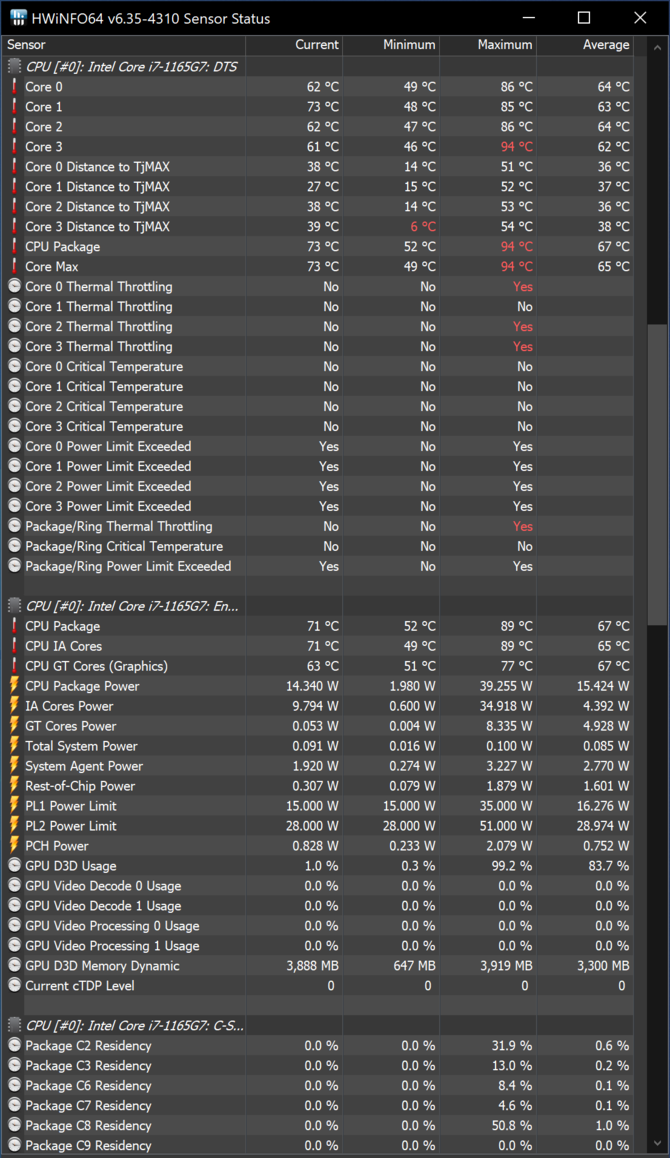Select the System Agent Power row

(318, 765)
